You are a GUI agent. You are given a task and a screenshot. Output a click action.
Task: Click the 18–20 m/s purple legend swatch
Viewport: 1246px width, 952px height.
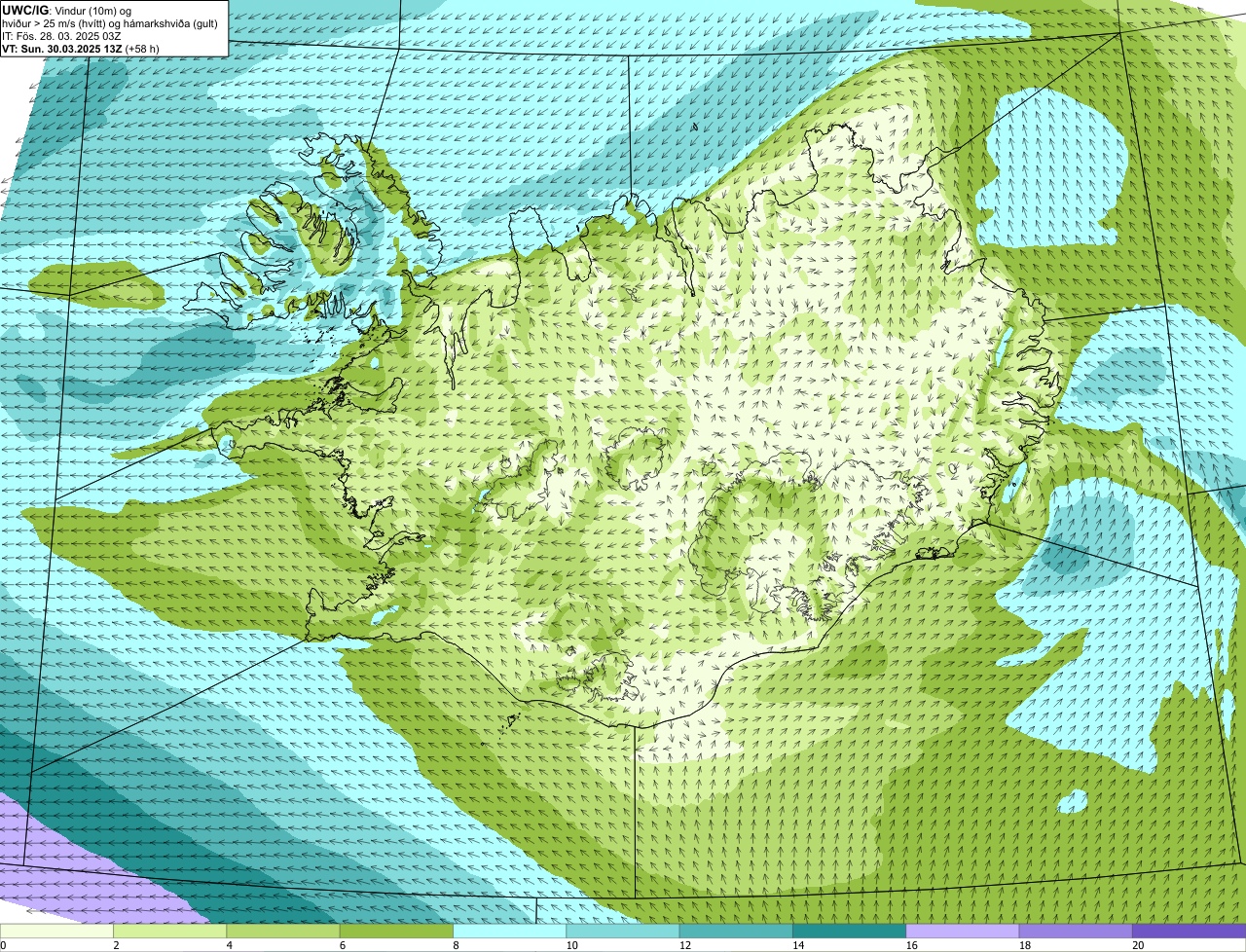[x=1076, y=931]
